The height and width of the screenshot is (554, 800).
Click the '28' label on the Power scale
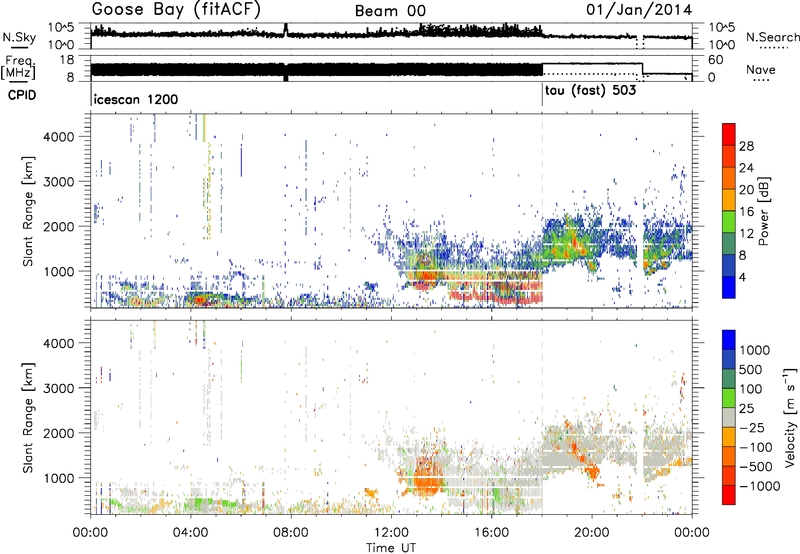pos(746,146)
